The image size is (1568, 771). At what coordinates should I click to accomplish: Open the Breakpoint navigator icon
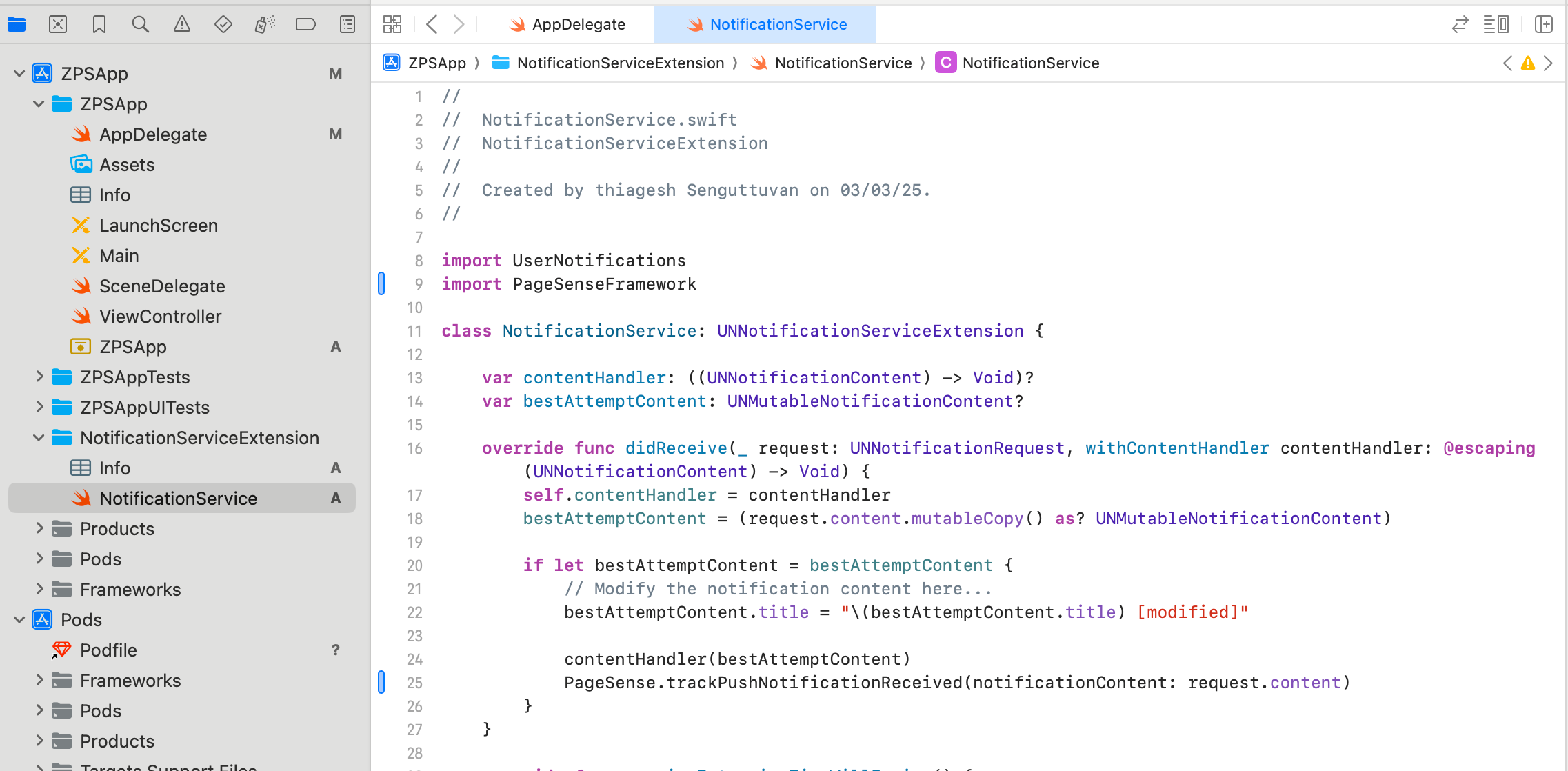pyautogui.click(x=305, y=25)
